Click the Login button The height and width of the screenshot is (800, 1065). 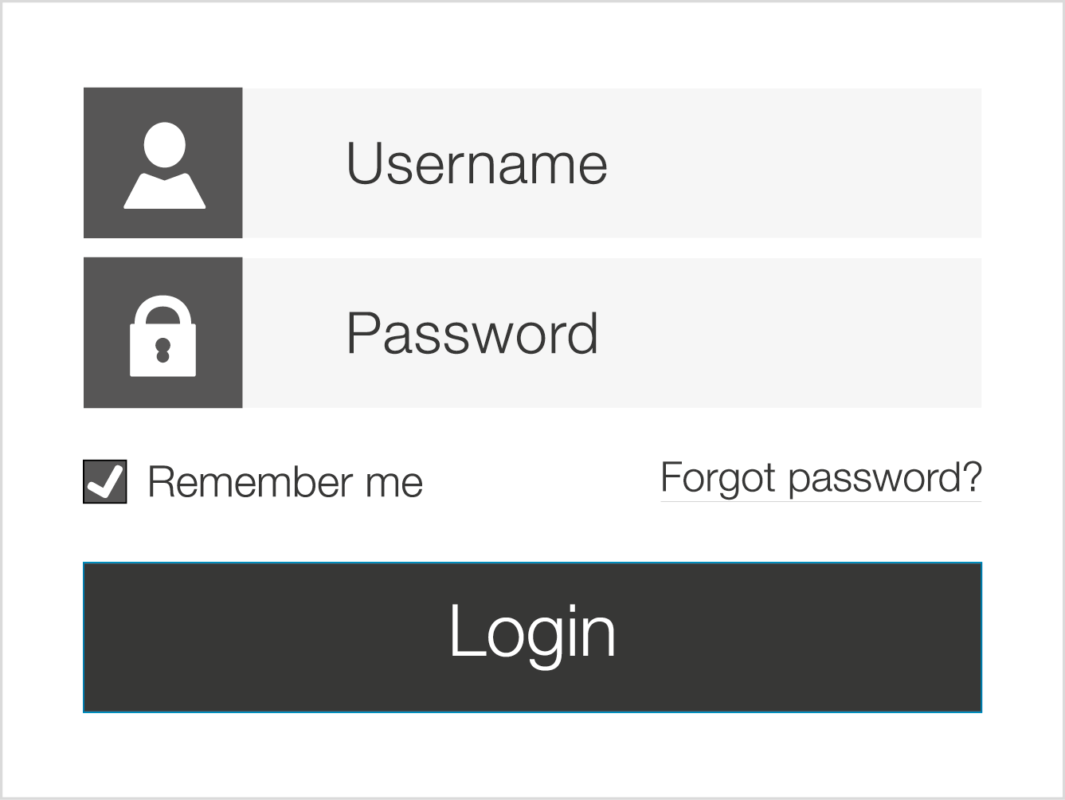532,637
